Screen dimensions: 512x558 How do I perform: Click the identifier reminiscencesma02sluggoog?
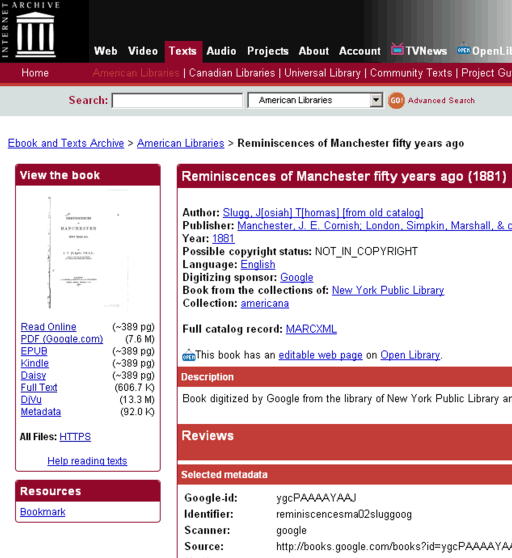pos(344,514)
